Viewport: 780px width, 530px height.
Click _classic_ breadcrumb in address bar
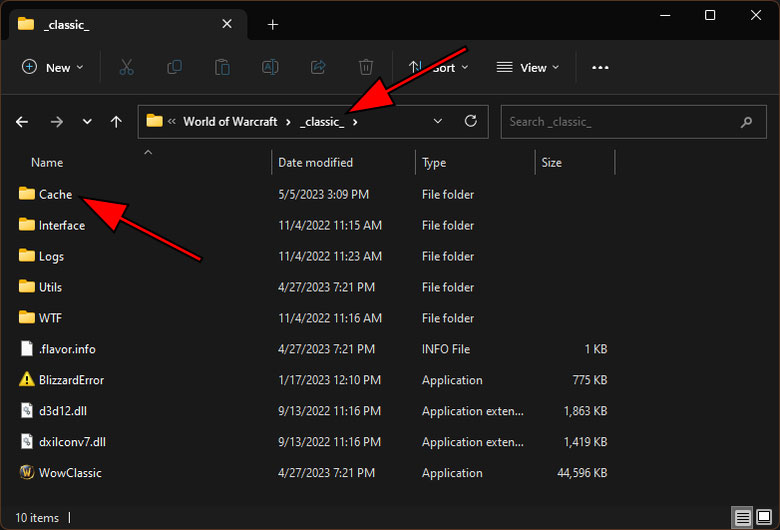[x=322, y=122]
